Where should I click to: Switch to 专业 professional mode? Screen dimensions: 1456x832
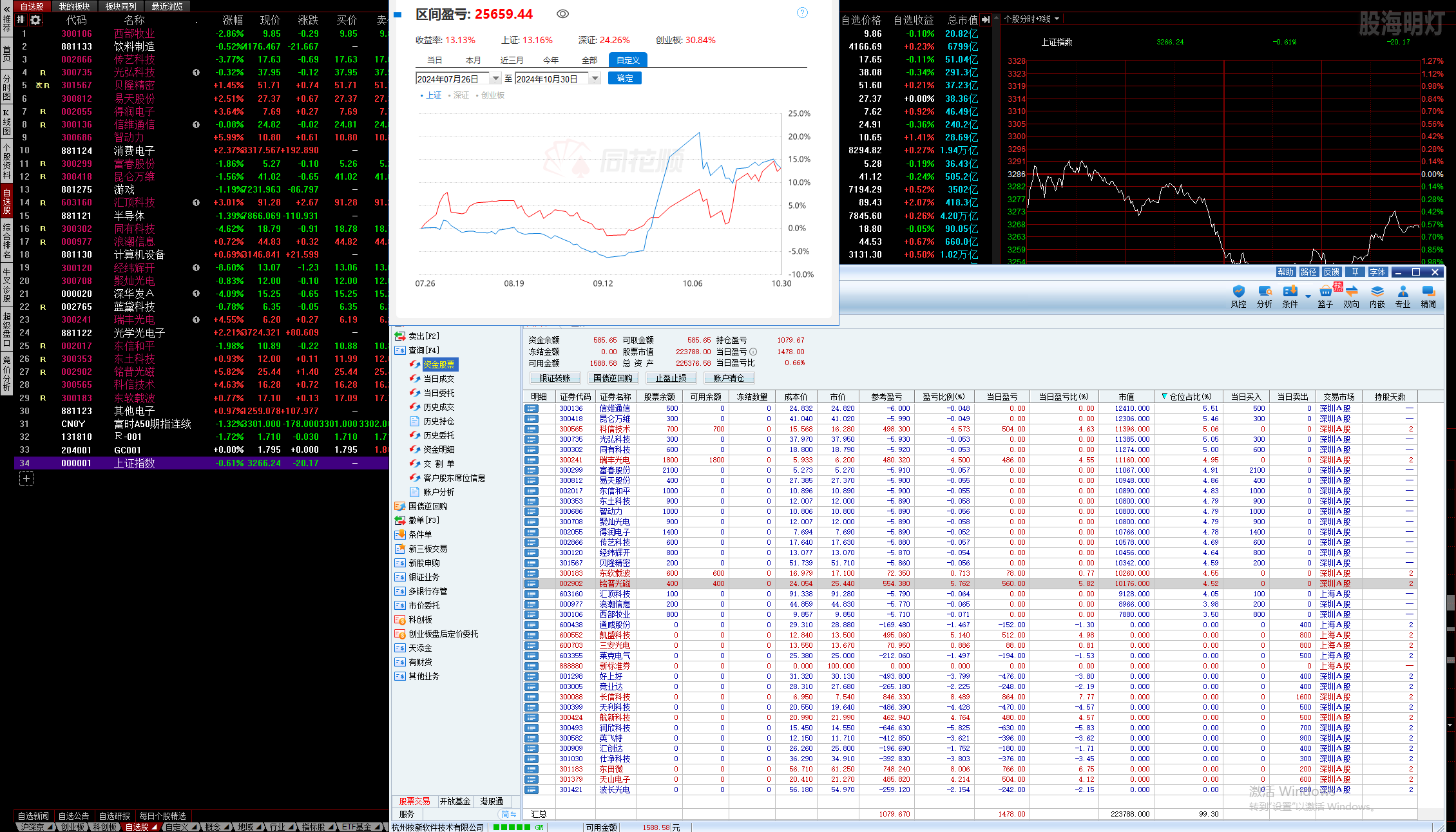coord(1403,297)
